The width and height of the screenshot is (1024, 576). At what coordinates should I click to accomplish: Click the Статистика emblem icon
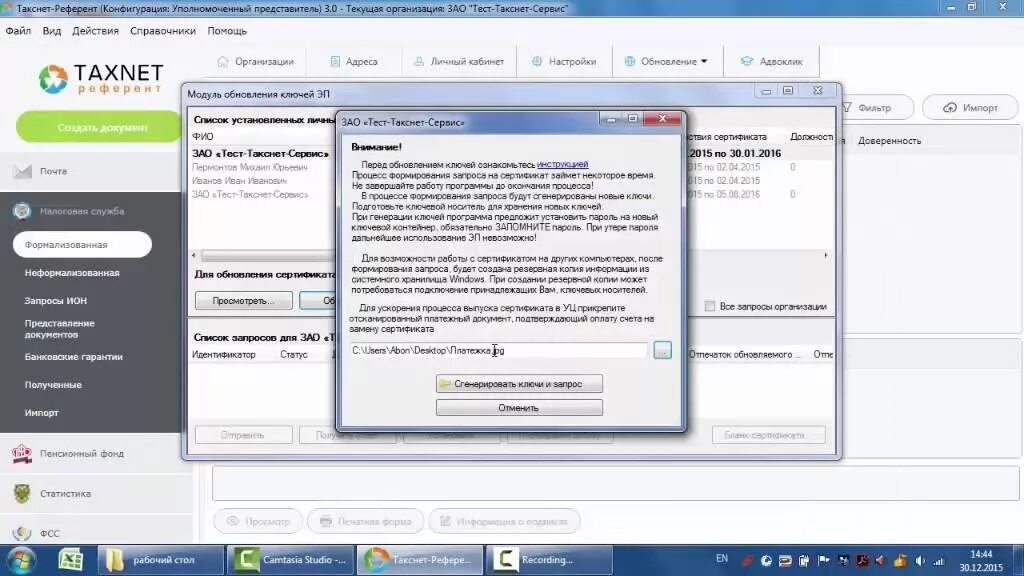tap(22, 493)
